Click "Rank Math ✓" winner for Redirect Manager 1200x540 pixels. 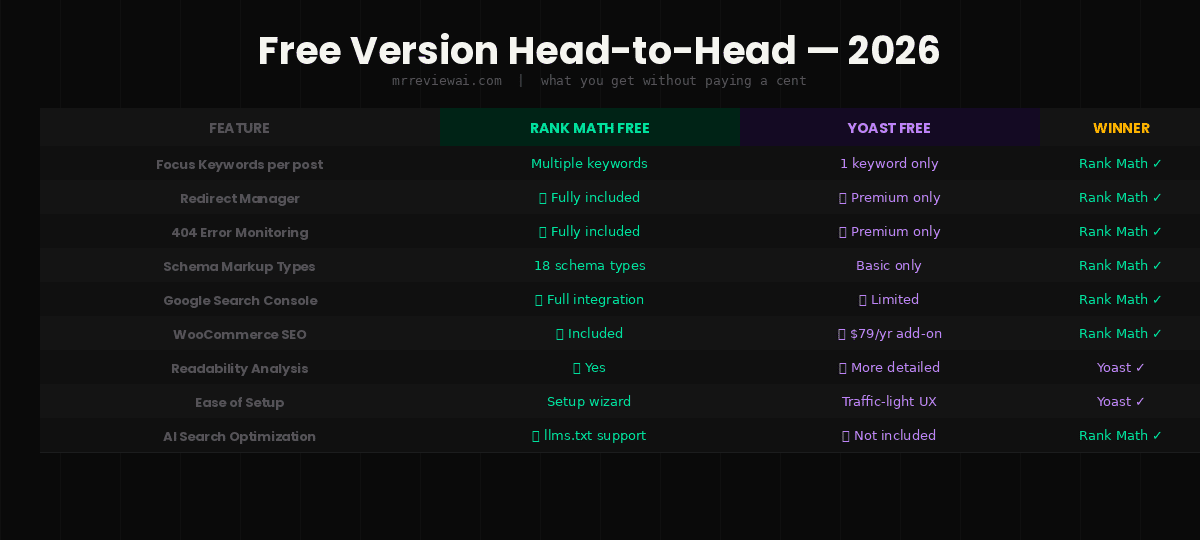pos(1120,197)
